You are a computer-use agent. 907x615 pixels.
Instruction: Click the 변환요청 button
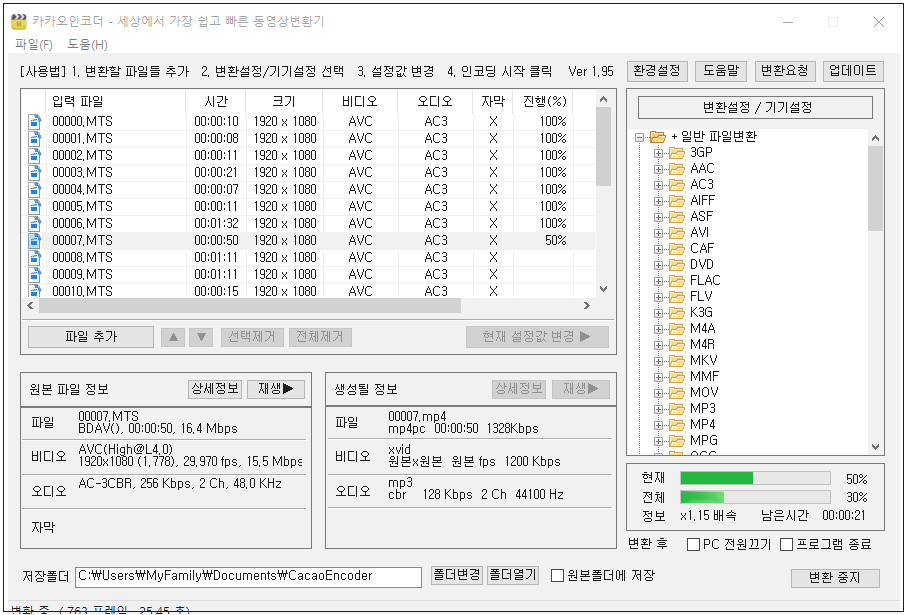(784, 71)
